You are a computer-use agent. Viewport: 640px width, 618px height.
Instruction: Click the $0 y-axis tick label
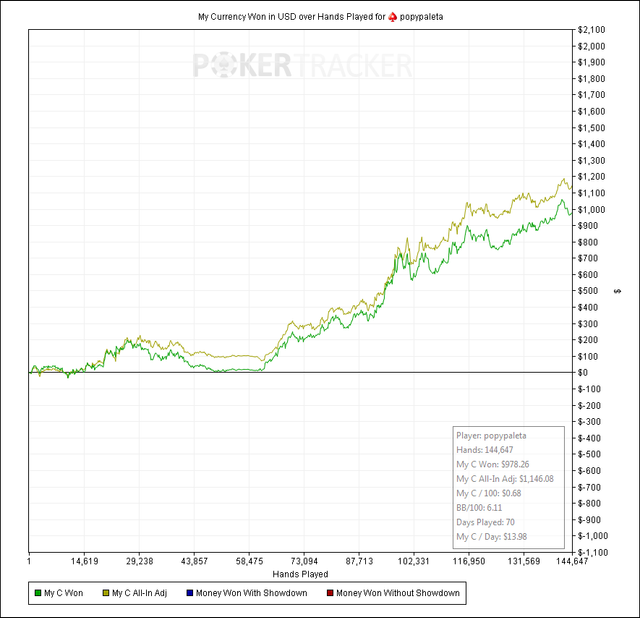tap(582, 372)
